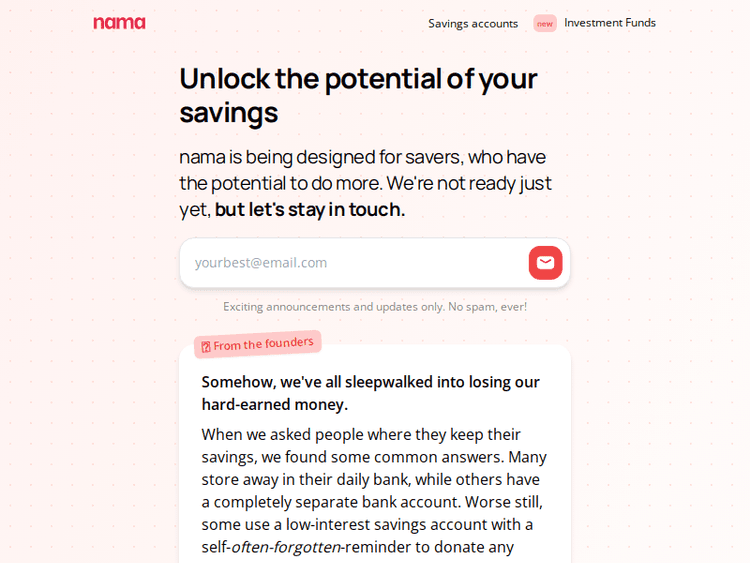Viewport: 750px width, 563px height.
Task: Click the "No spam, ever!" text
Action: (487, 307)
